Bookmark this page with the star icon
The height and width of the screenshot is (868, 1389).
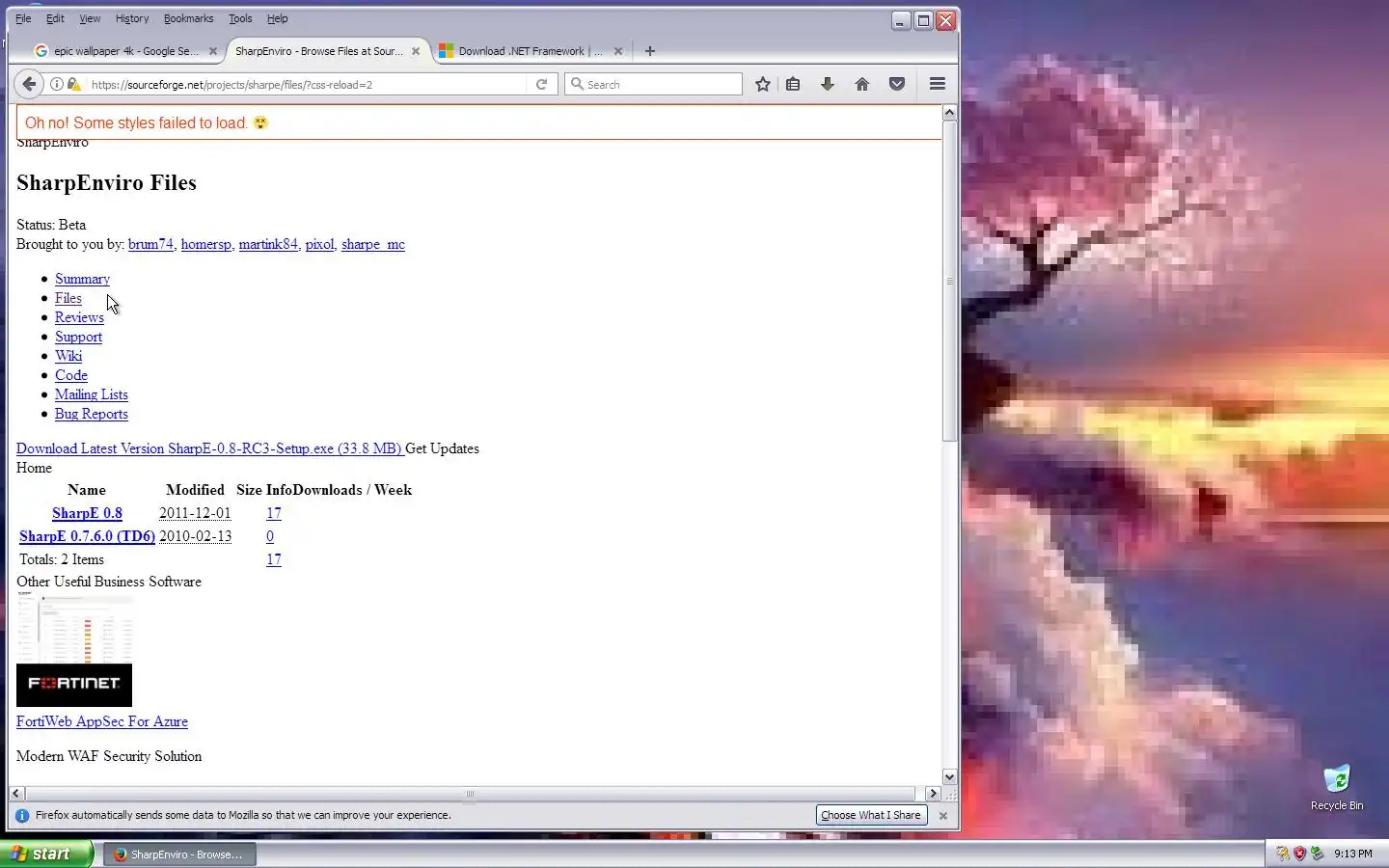pos(763,84)
